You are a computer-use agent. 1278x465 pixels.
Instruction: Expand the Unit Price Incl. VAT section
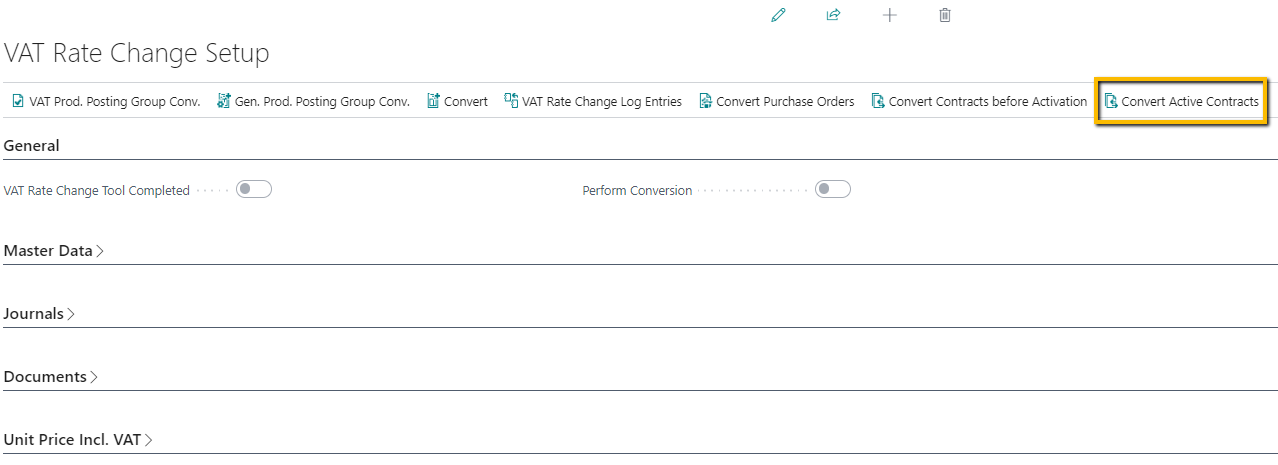(78, 440)
